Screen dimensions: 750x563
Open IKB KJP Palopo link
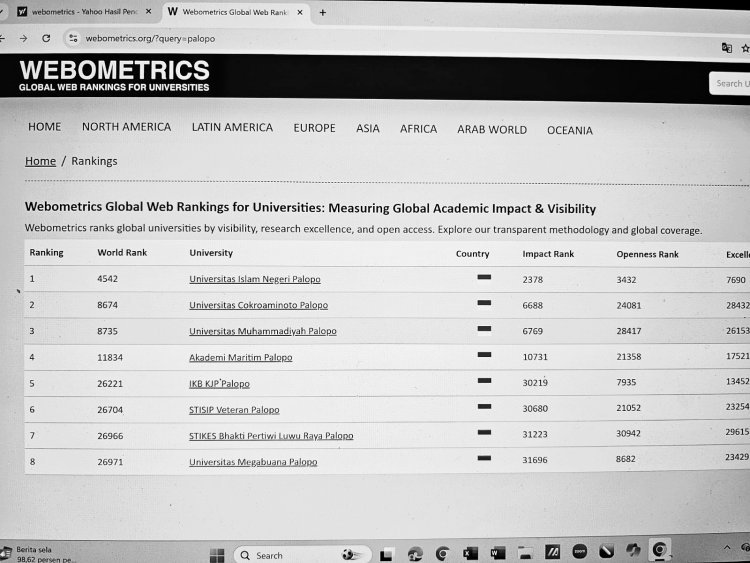point(219,384)
